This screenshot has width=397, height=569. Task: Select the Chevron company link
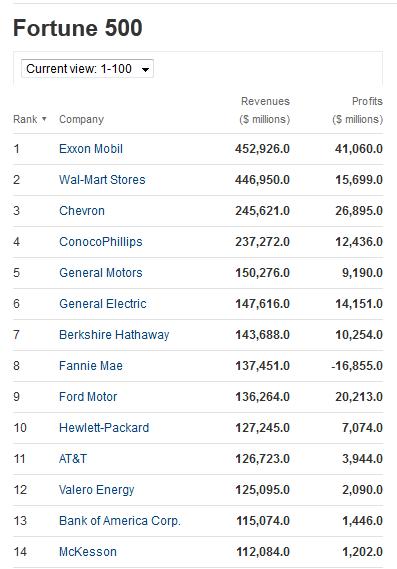[x=82, y=211]
